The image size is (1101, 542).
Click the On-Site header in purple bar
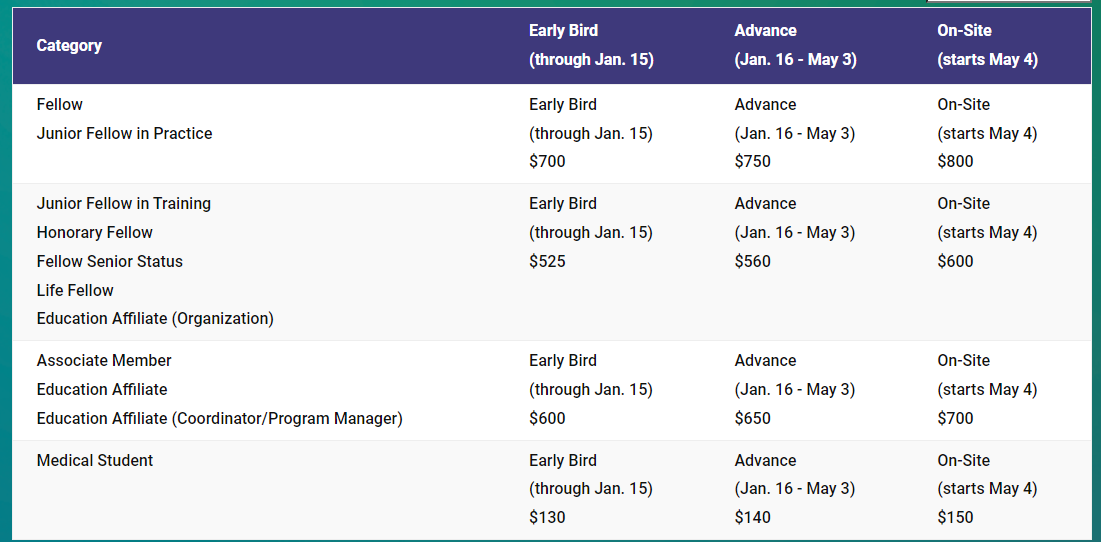[963, 31]
